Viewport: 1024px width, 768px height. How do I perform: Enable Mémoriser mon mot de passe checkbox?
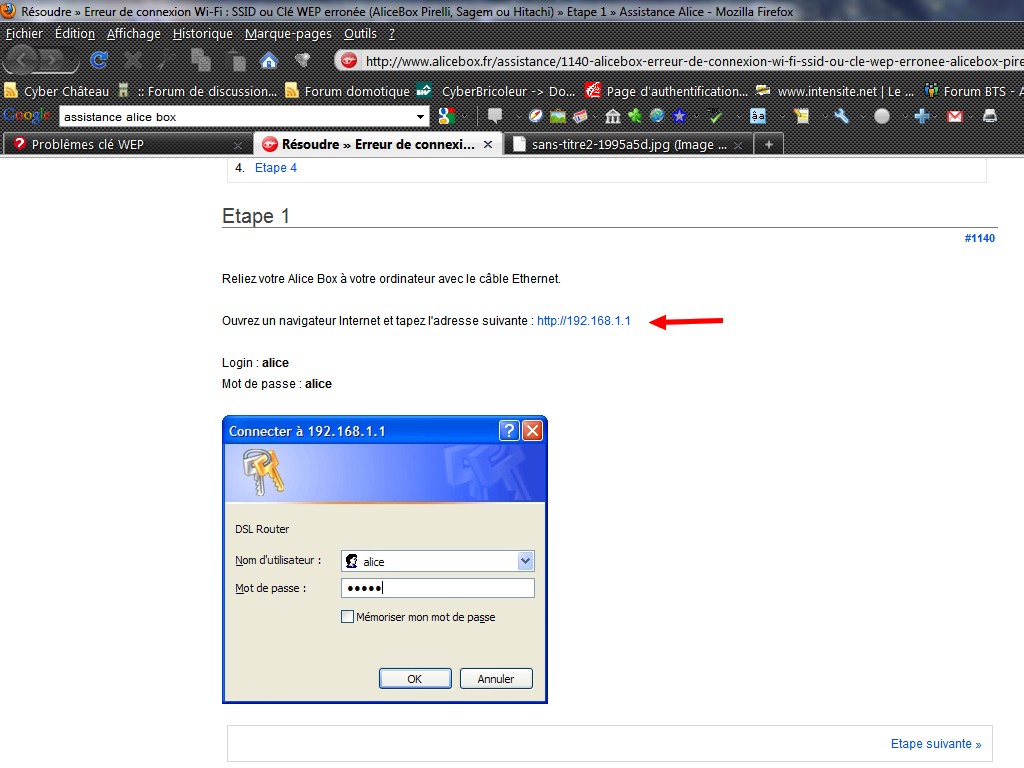coord(348,617)
